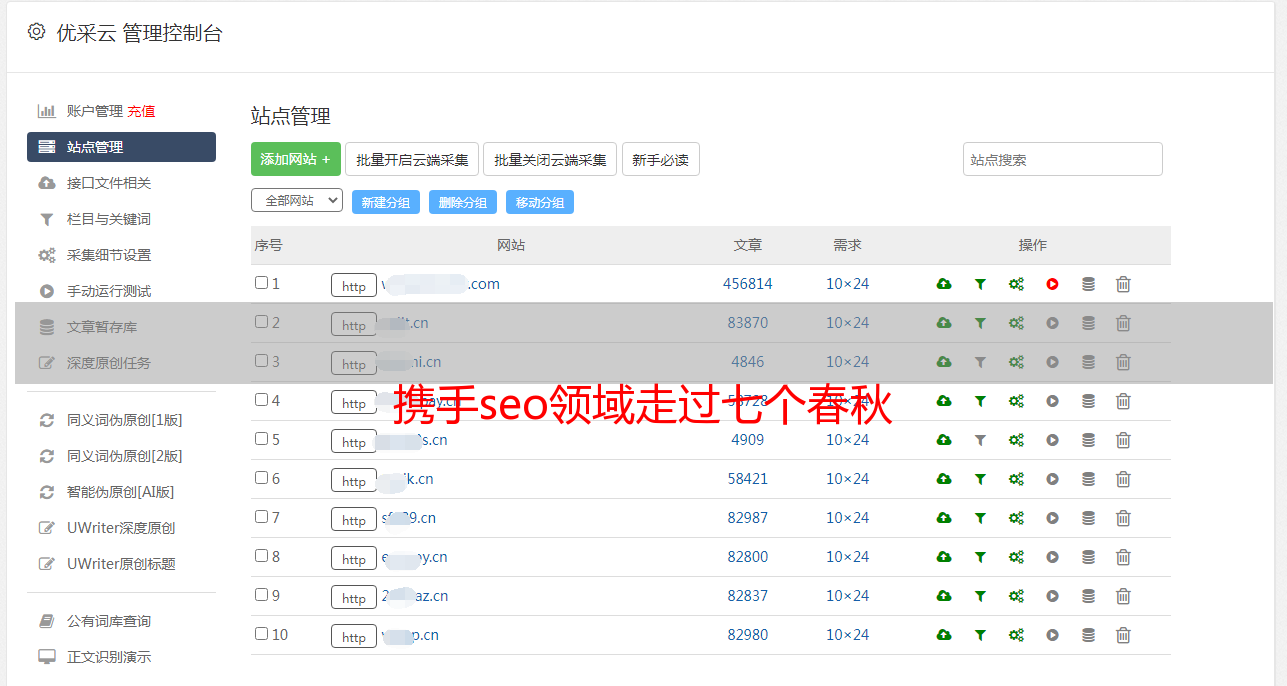This screenshot has height=686, width=1287.
Task: Open the gears settings icon in row 10
Action: coord(1016,635)
